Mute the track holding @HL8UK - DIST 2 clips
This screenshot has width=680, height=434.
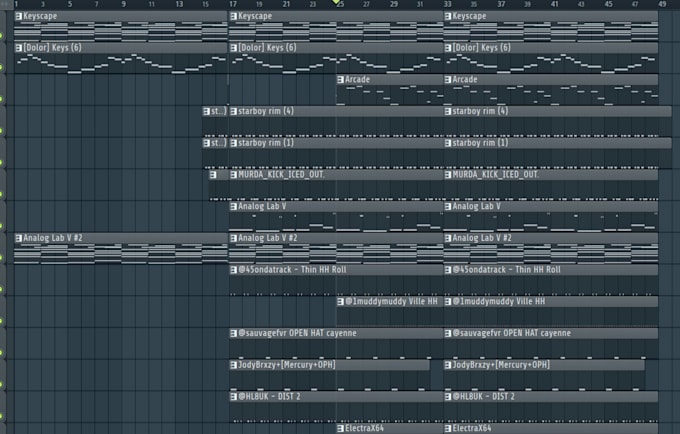(1, 416)
